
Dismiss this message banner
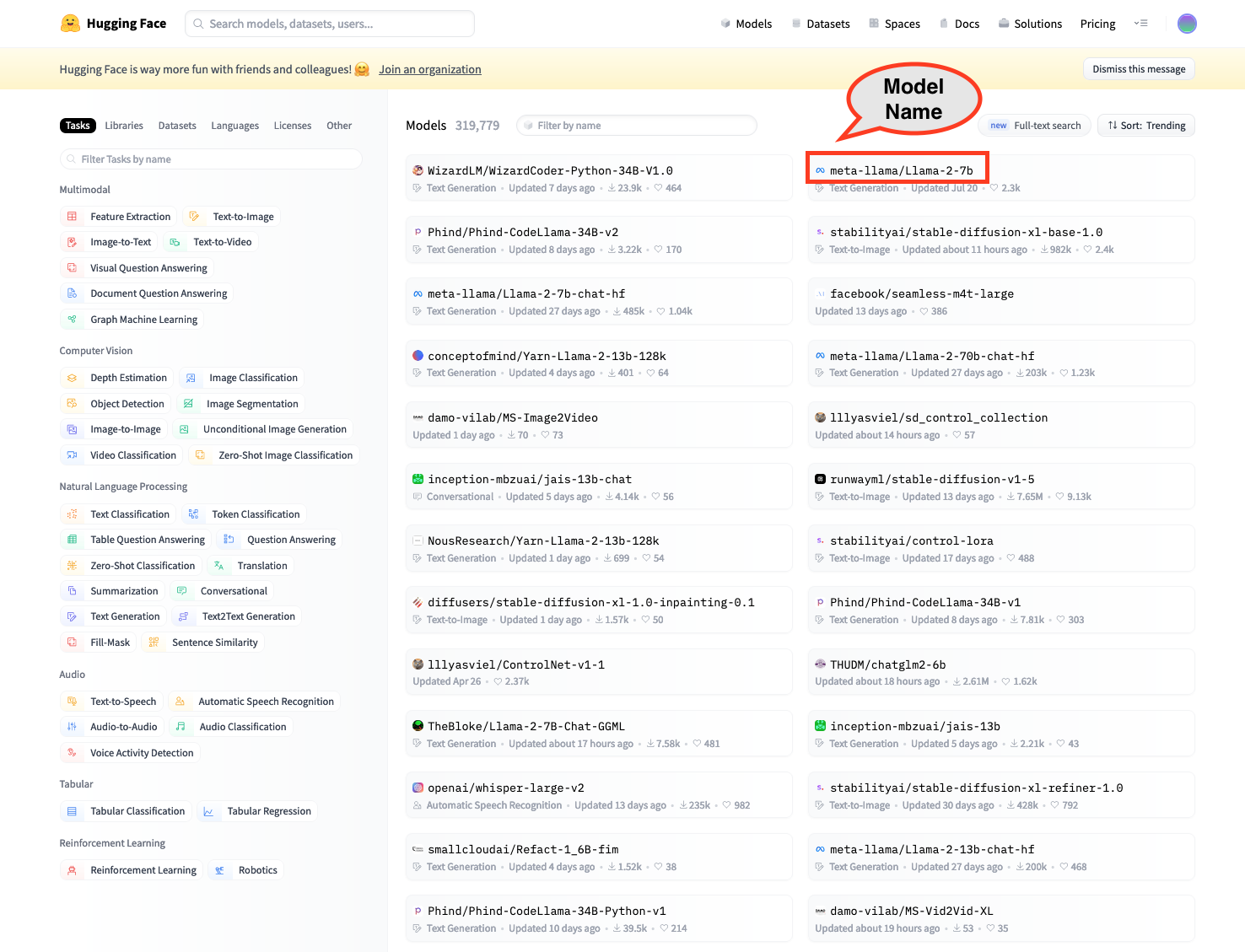click(x=1139, y=68)
